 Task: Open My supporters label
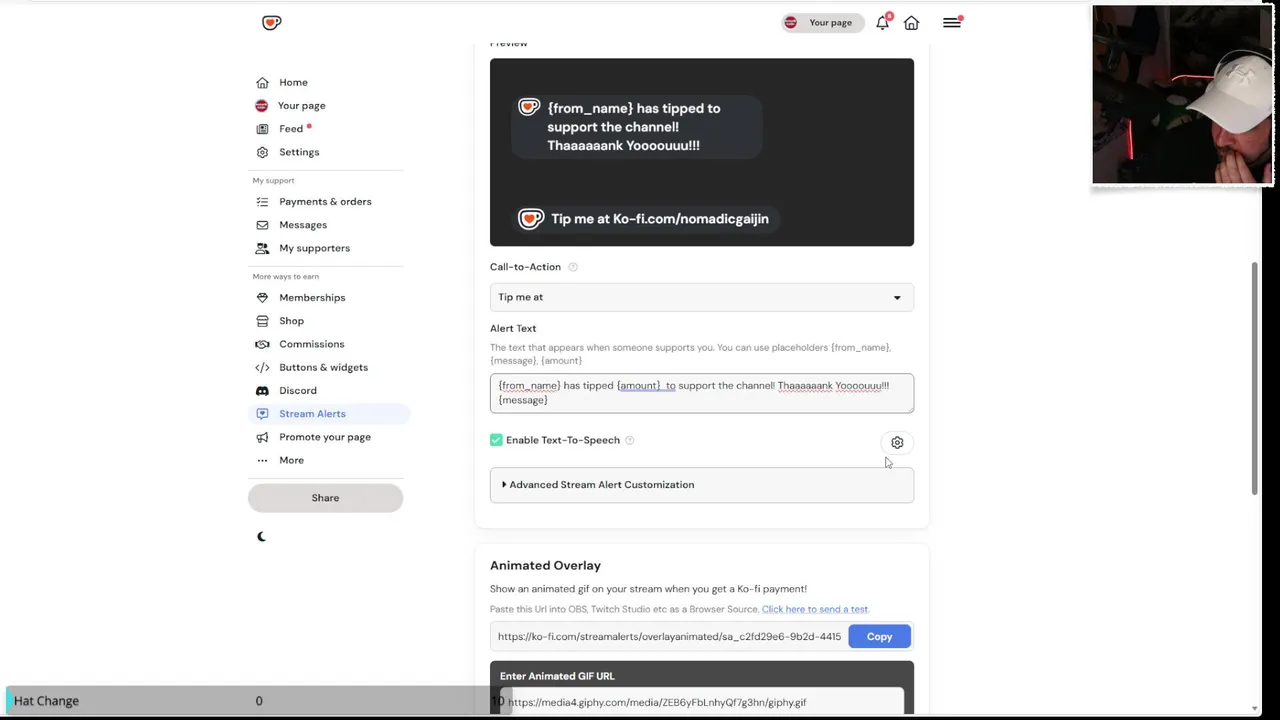tap(314, 248)
